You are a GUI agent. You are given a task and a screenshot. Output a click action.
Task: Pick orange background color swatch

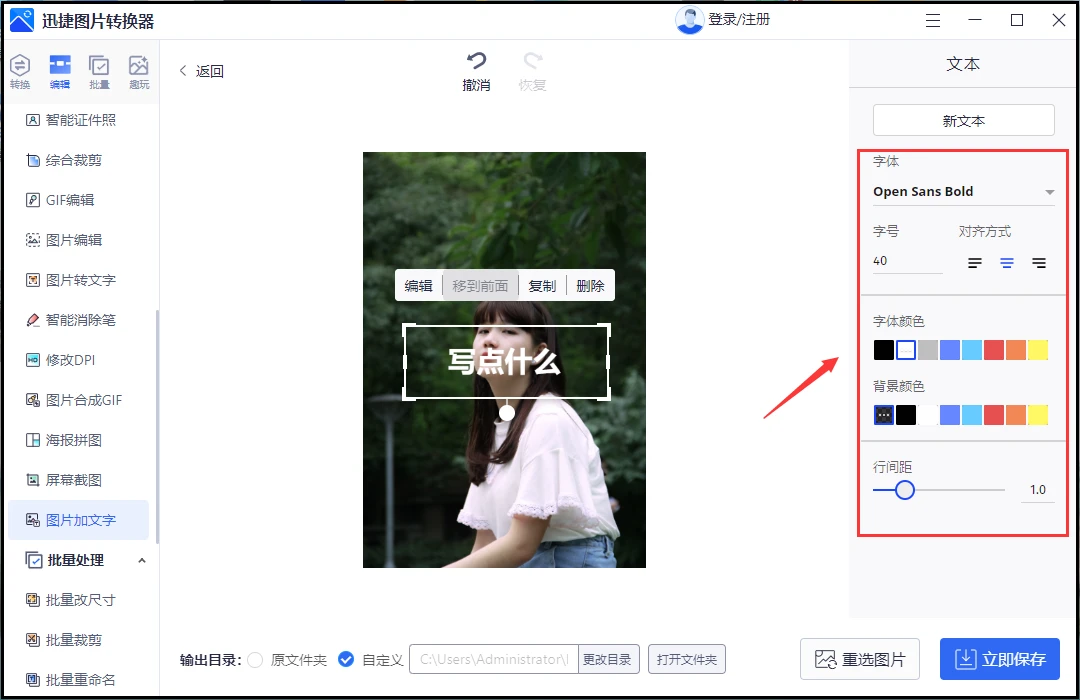tap(1016, 415)
